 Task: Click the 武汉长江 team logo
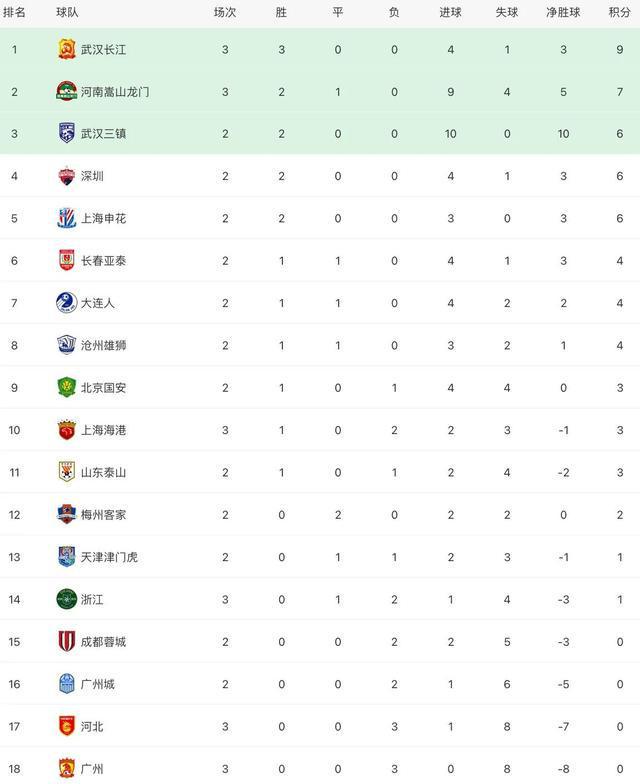click(66, 50)
